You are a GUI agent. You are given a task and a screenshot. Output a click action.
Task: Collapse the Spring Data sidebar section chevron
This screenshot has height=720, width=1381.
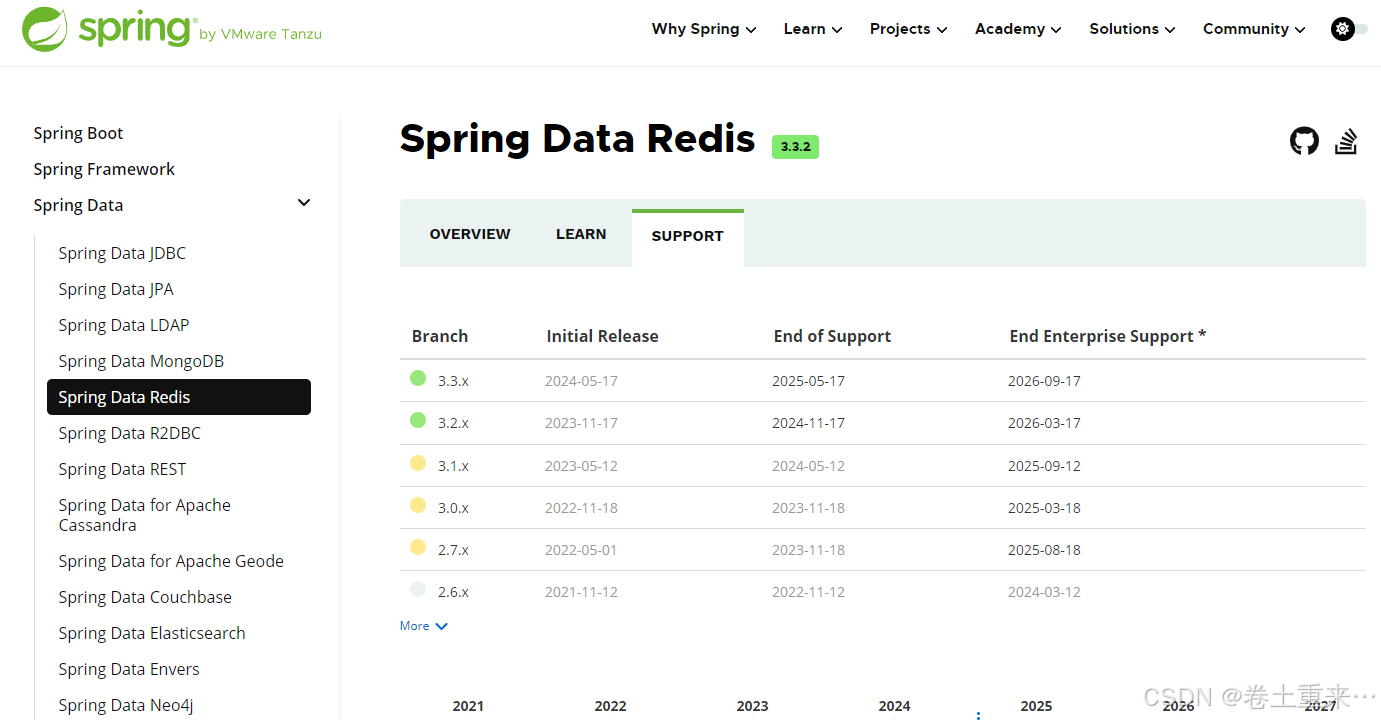[x=304, y=203]
